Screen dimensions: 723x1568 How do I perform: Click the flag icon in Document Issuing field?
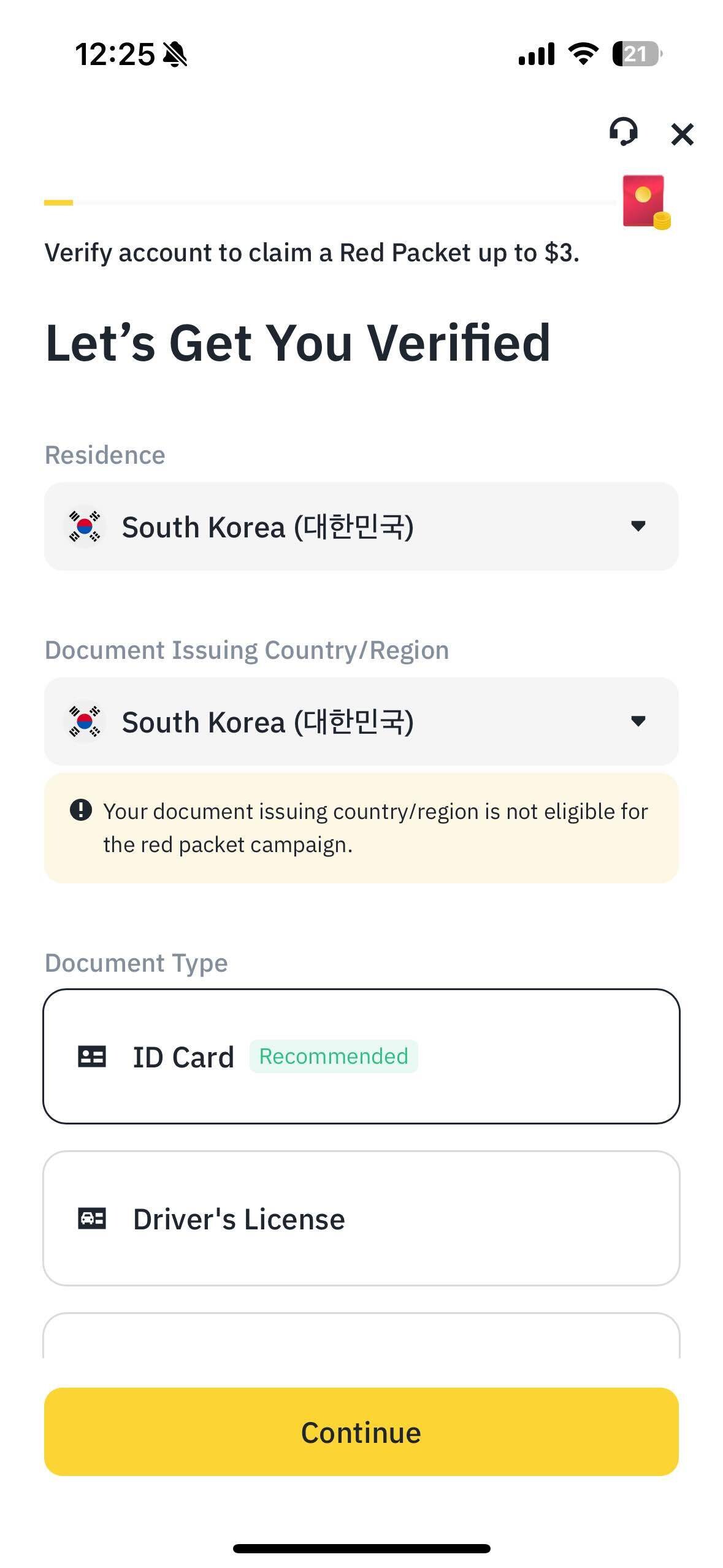click(85, 721)
